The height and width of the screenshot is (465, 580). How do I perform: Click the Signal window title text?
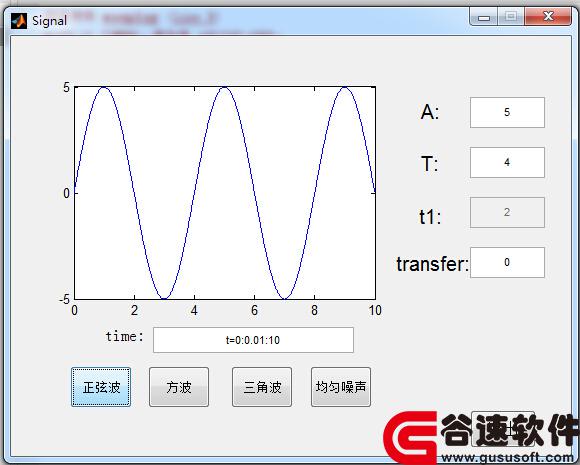(x=50, y=21)
